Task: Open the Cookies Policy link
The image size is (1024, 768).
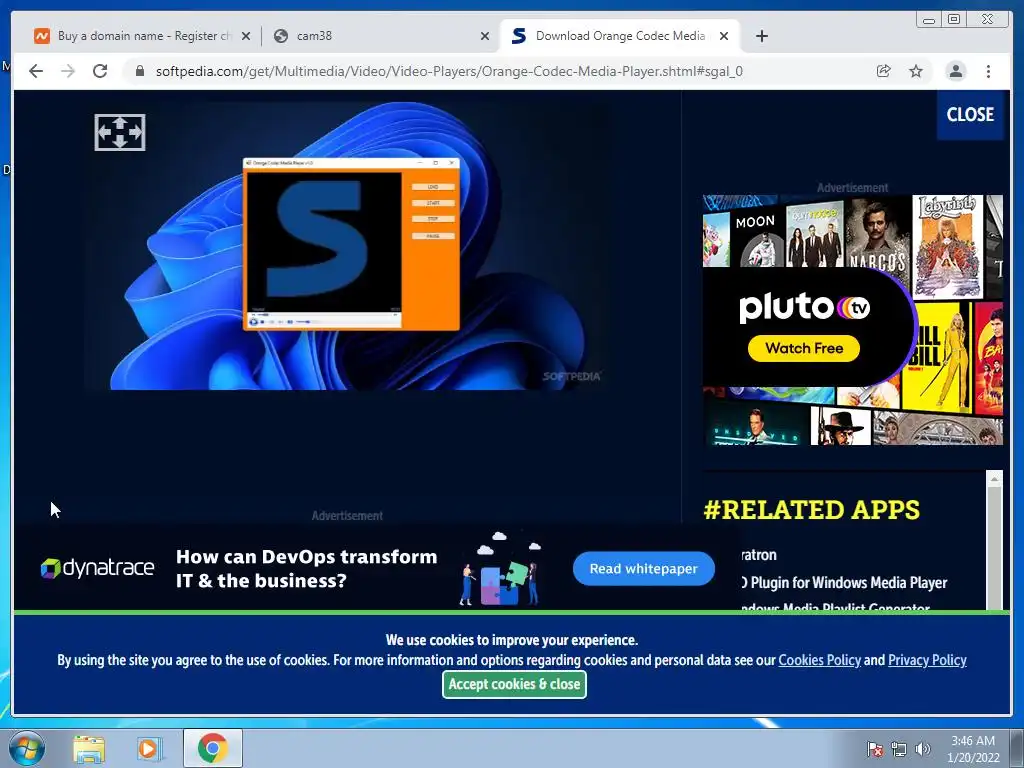Action: [x=820, y=660]
